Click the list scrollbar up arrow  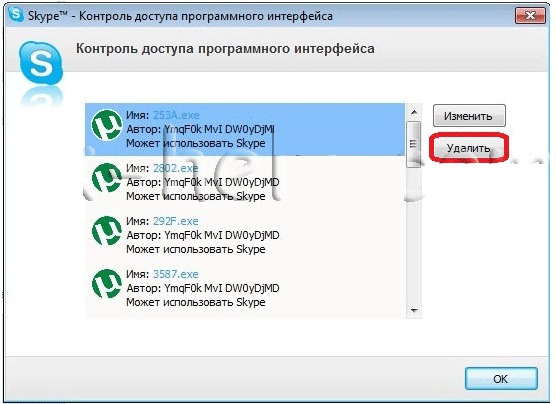pyautogui.click(x=413, y=113)
